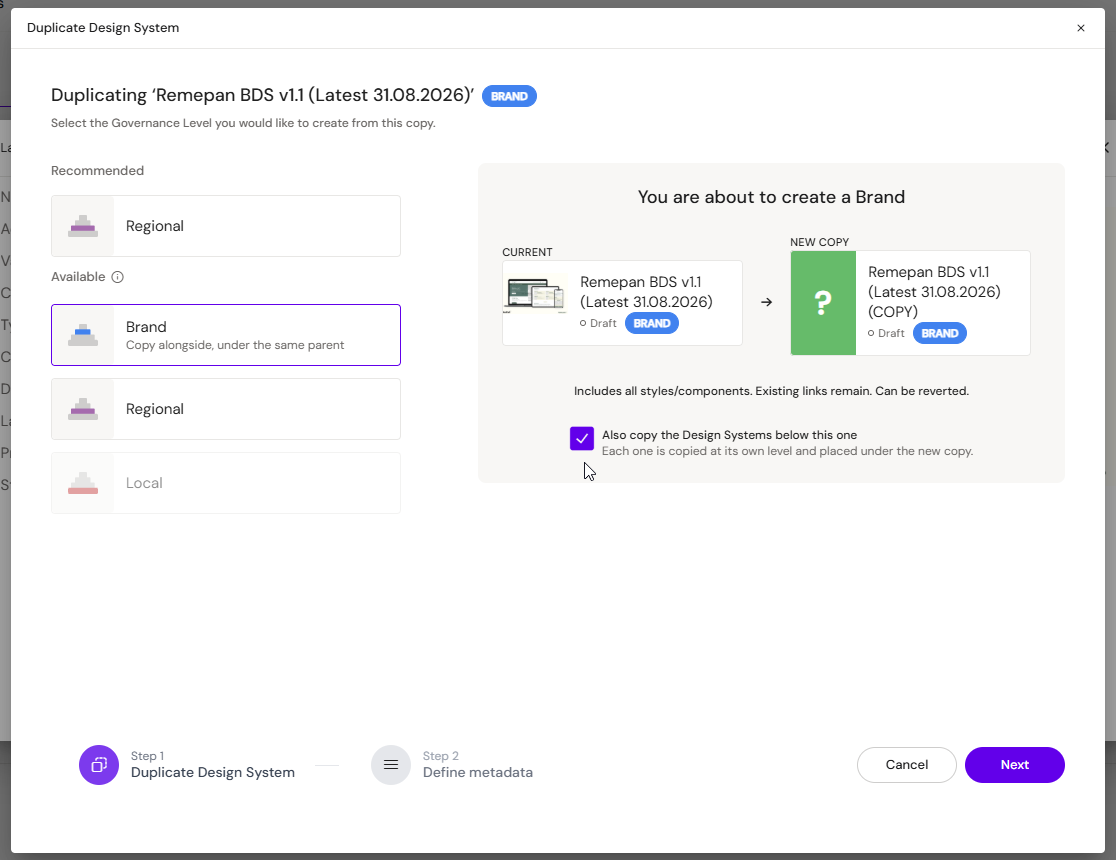The width and height of the screenshot is (1116, 860).
Task: Click the current design system preview thumbnail
Action: [535, 294]
